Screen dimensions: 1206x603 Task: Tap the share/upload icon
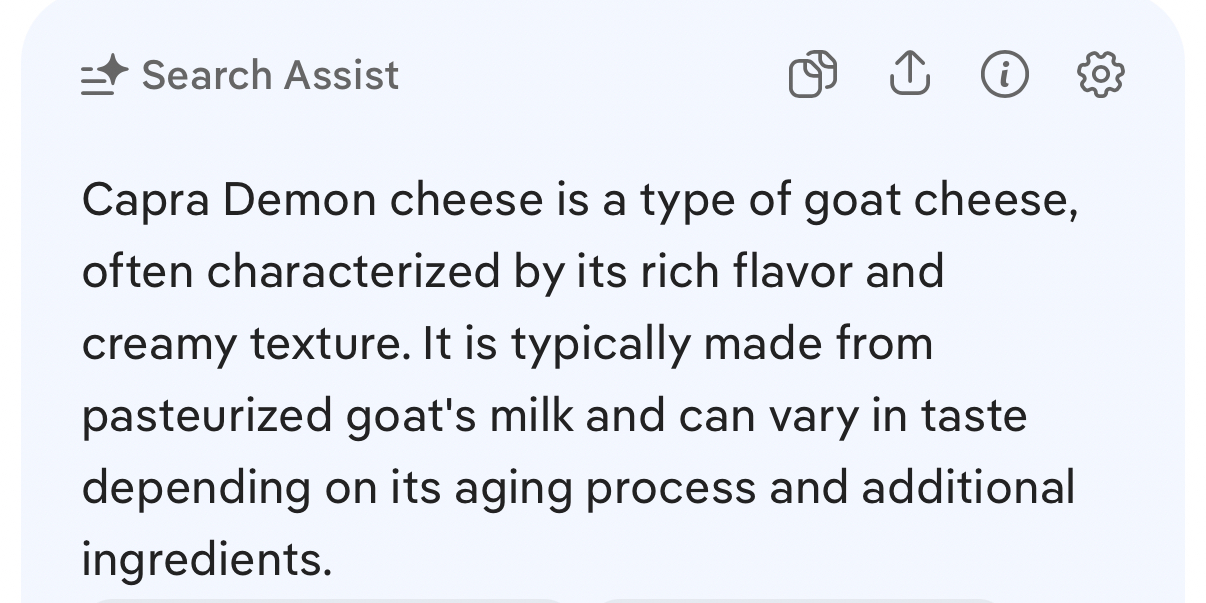tap(909, 75)
